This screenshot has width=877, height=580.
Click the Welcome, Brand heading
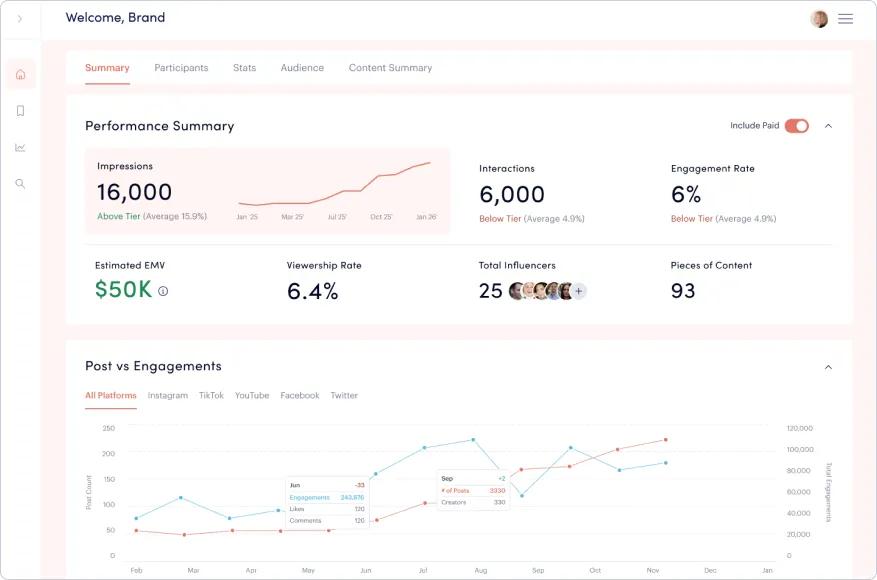pyautogui.click(x=115, y=17)
